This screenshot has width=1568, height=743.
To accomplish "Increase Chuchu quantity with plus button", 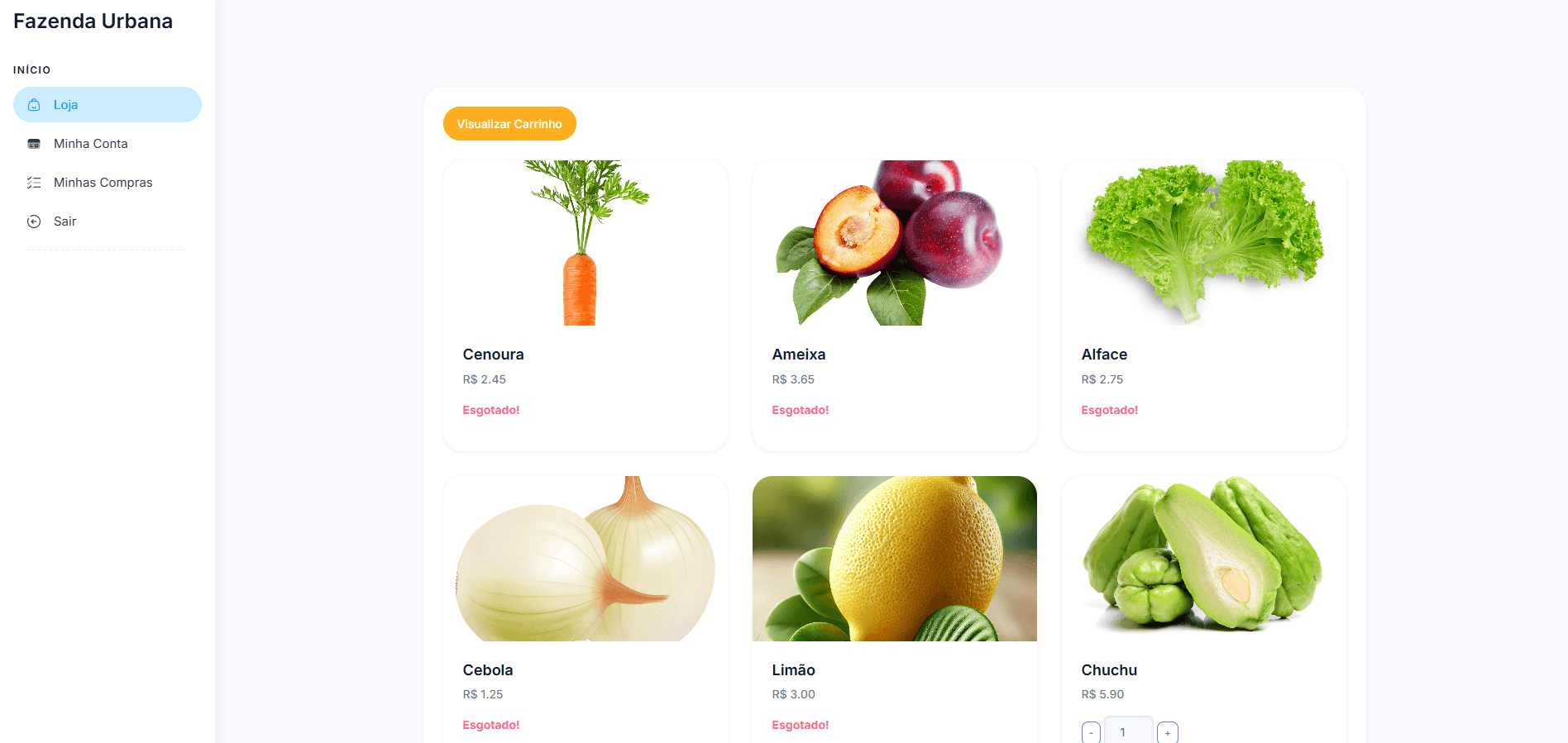I will (x=1168, y=732).
